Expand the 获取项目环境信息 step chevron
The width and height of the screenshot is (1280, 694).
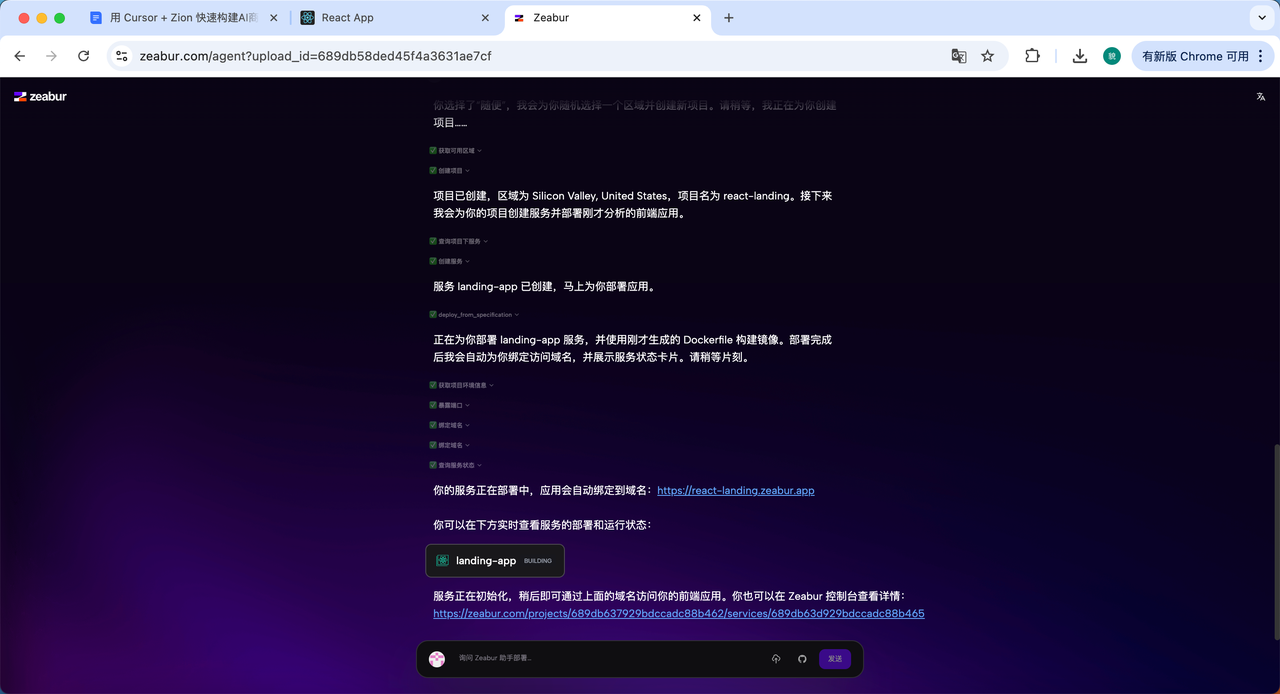492,385
